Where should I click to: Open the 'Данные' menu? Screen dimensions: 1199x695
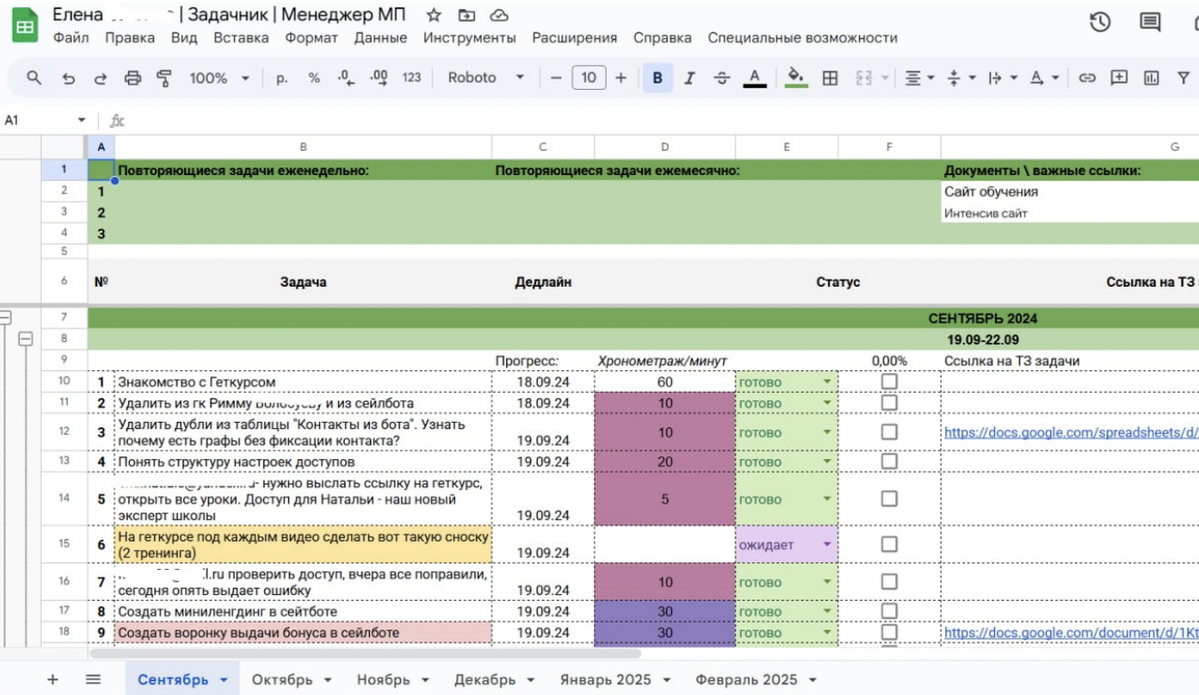tap(380, 38)
